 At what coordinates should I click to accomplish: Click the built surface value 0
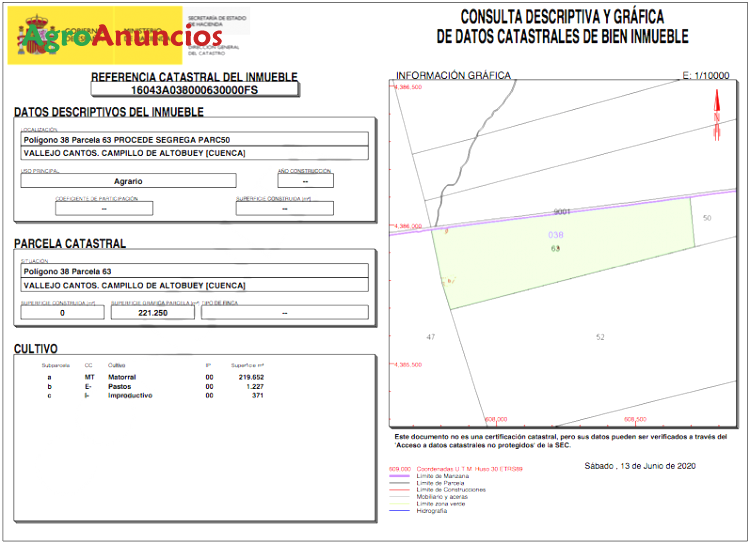[x=62, y=312]
